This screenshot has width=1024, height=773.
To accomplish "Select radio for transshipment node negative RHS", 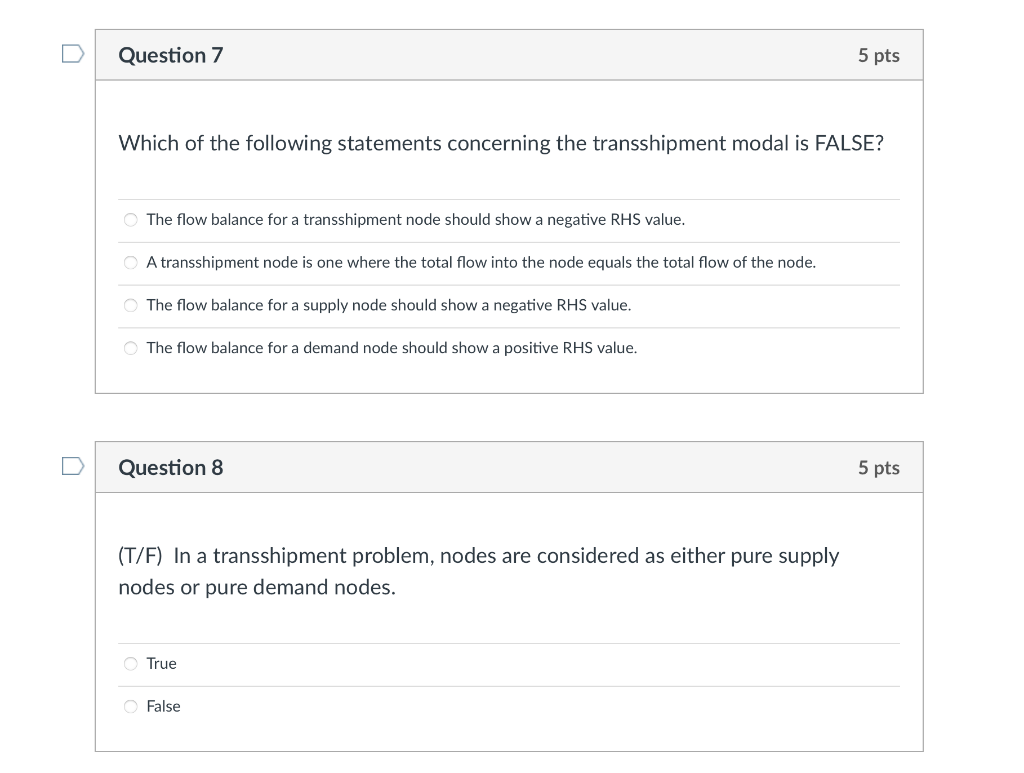I will (131, 220).
